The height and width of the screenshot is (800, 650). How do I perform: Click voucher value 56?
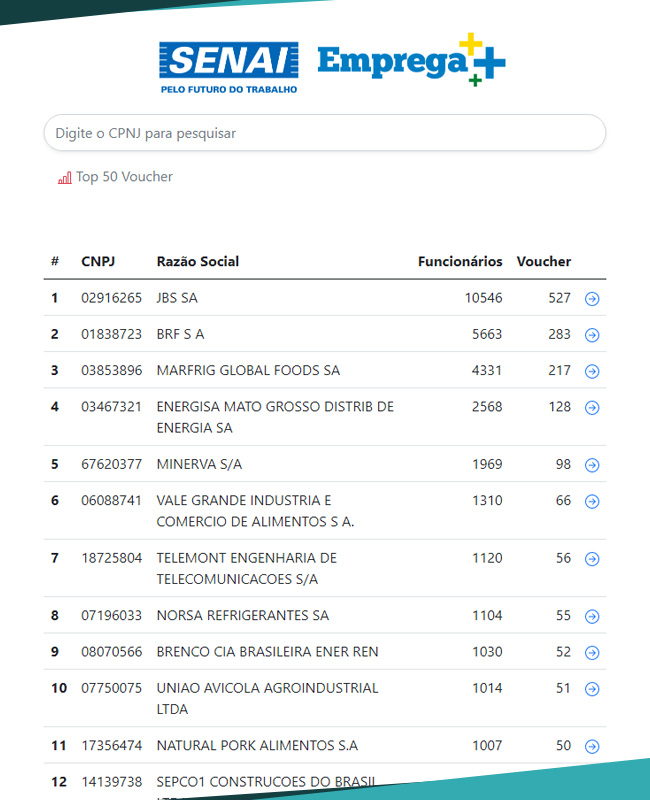pos(563,558)
